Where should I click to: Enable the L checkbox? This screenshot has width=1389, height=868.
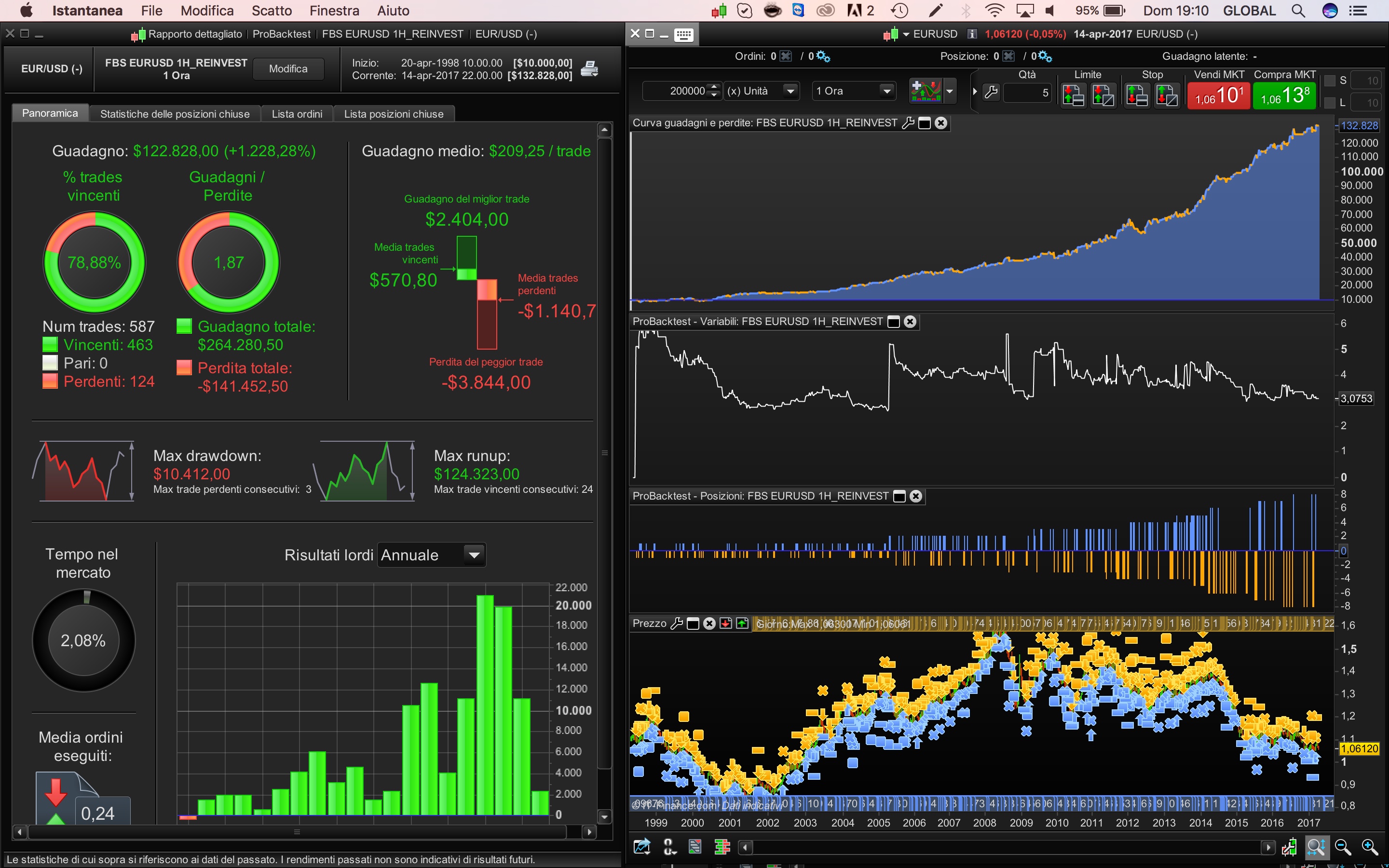click(x=1329, y=103)
